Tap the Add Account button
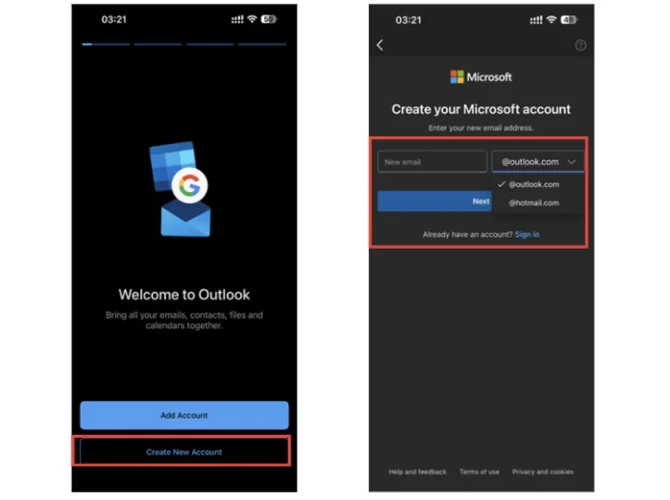Viewport: 670px width, 500px height. click(x=184, y=415)
